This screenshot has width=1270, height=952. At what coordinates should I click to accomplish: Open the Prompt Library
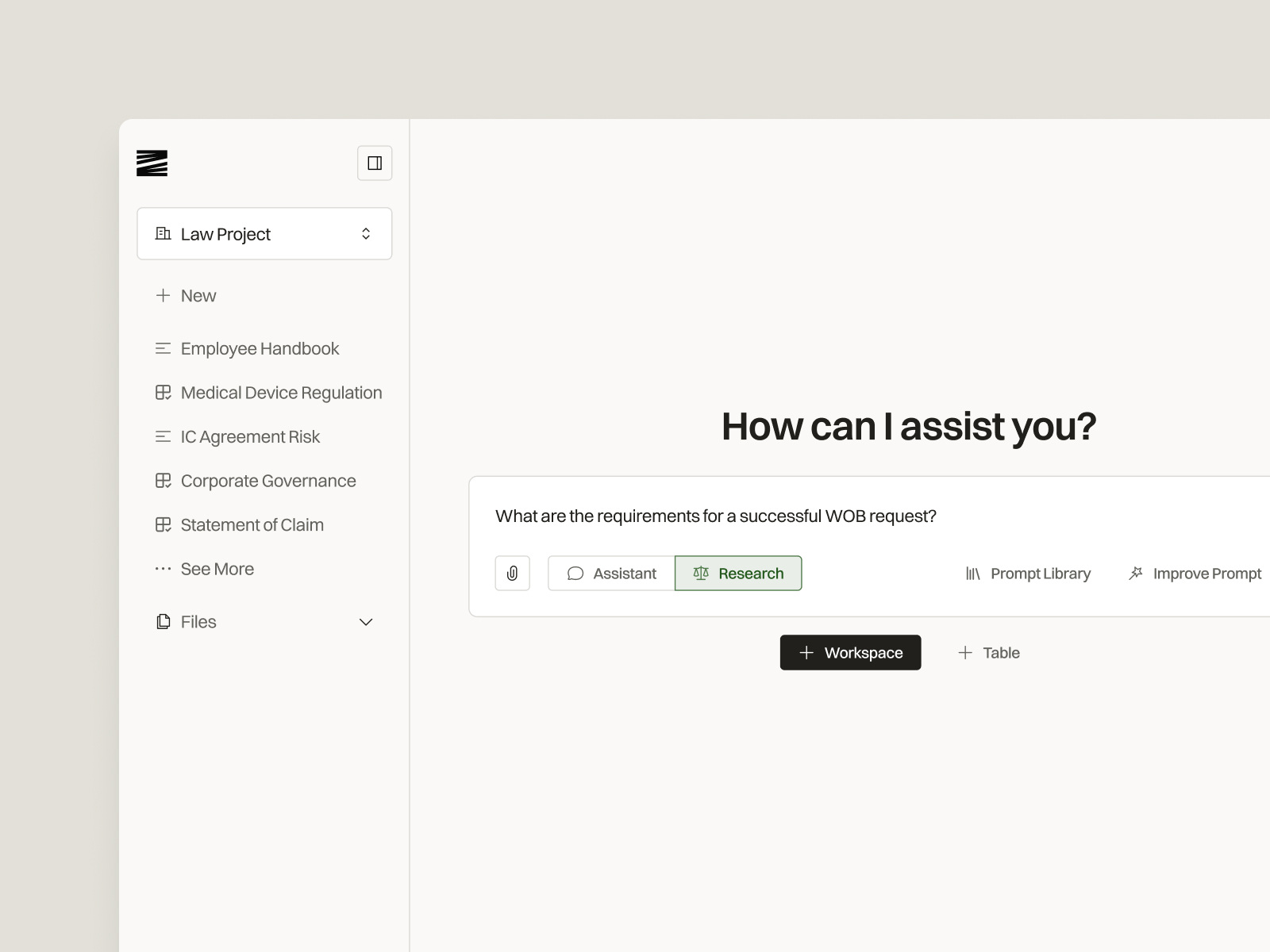(1028, 574)
